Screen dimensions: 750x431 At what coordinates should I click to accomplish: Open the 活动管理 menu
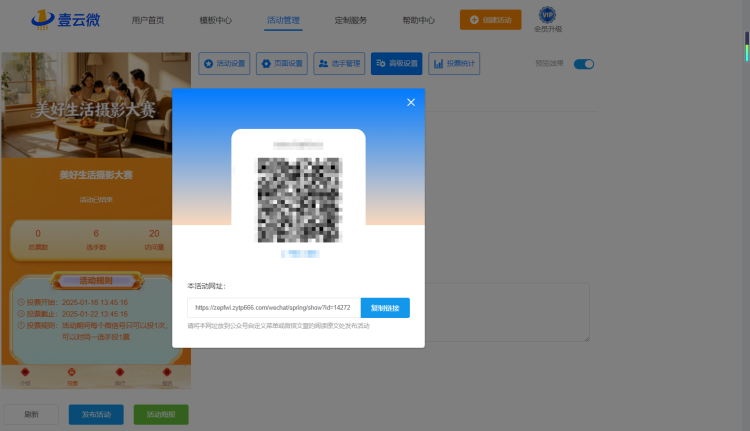283,20
